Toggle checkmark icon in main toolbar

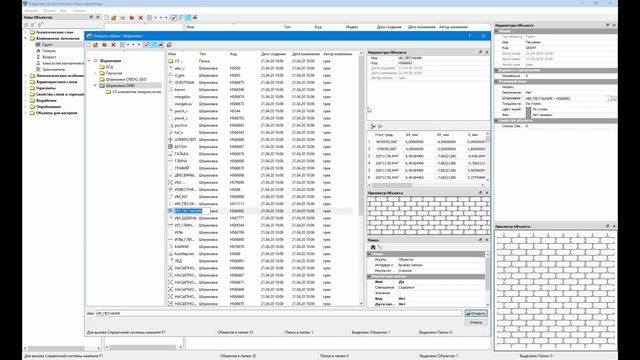click(x=173, y=18)
